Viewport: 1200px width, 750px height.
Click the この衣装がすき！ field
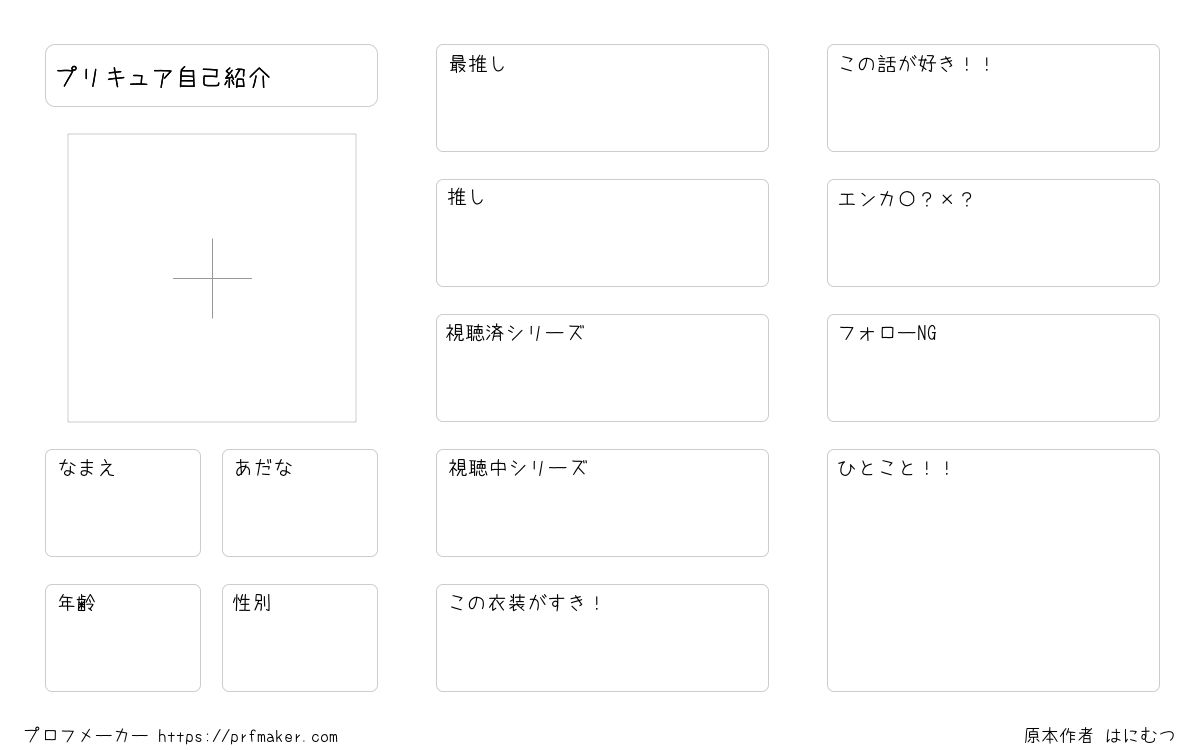[x=602, y=638]
